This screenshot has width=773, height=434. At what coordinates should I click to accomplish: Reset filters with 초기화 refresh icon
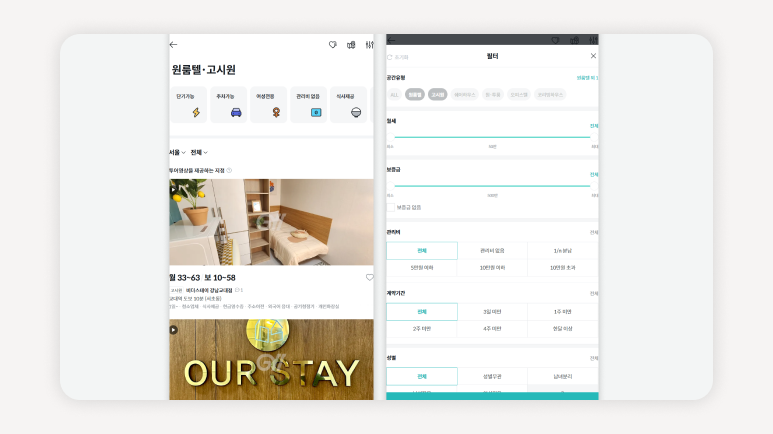398,57
